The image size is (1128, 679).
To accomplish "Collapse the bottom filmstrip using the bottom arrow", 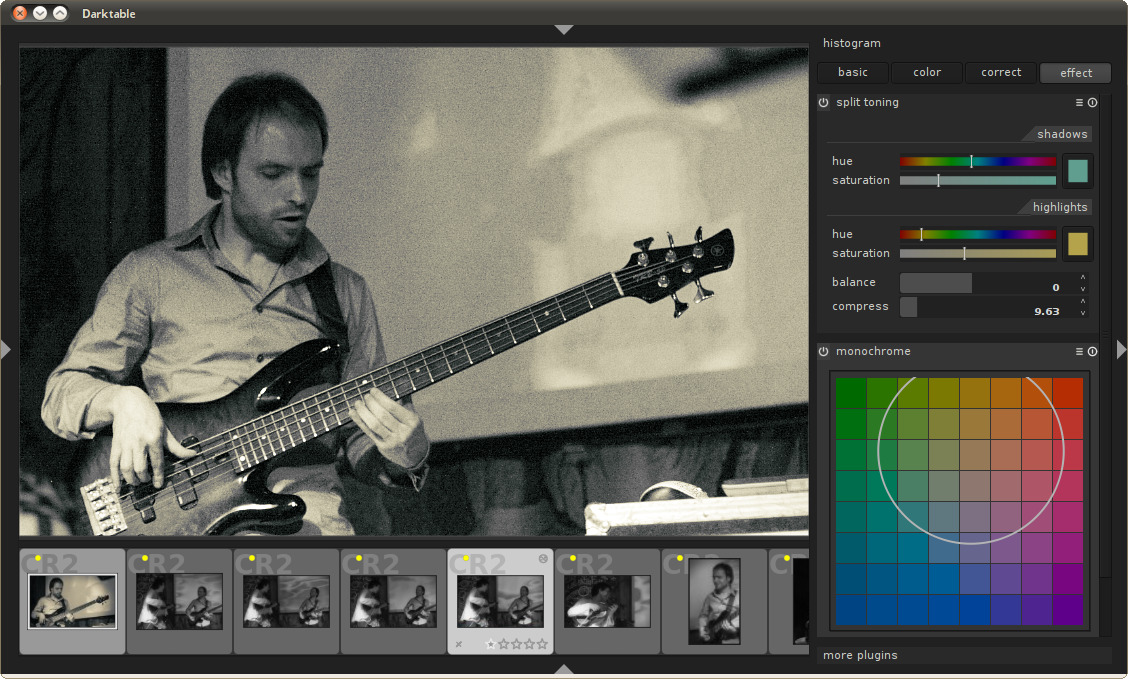I will pyautogui.click(x=564, y=670).
